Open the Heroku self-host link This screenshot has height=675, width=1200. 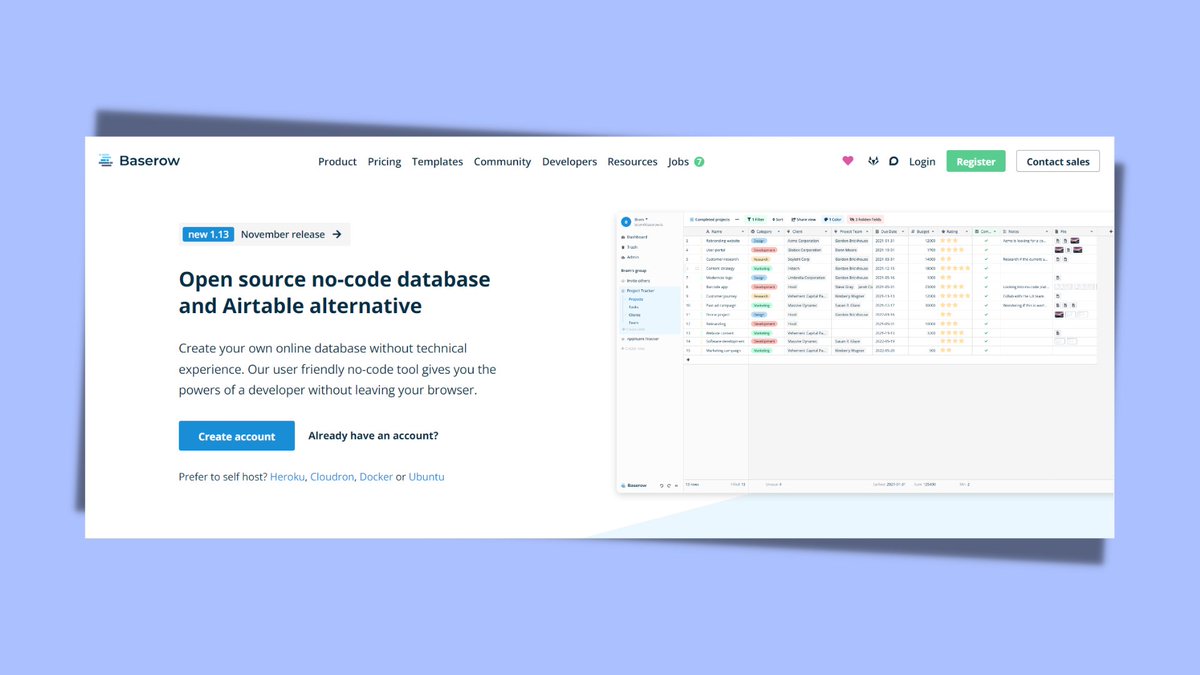click(287, 477)
